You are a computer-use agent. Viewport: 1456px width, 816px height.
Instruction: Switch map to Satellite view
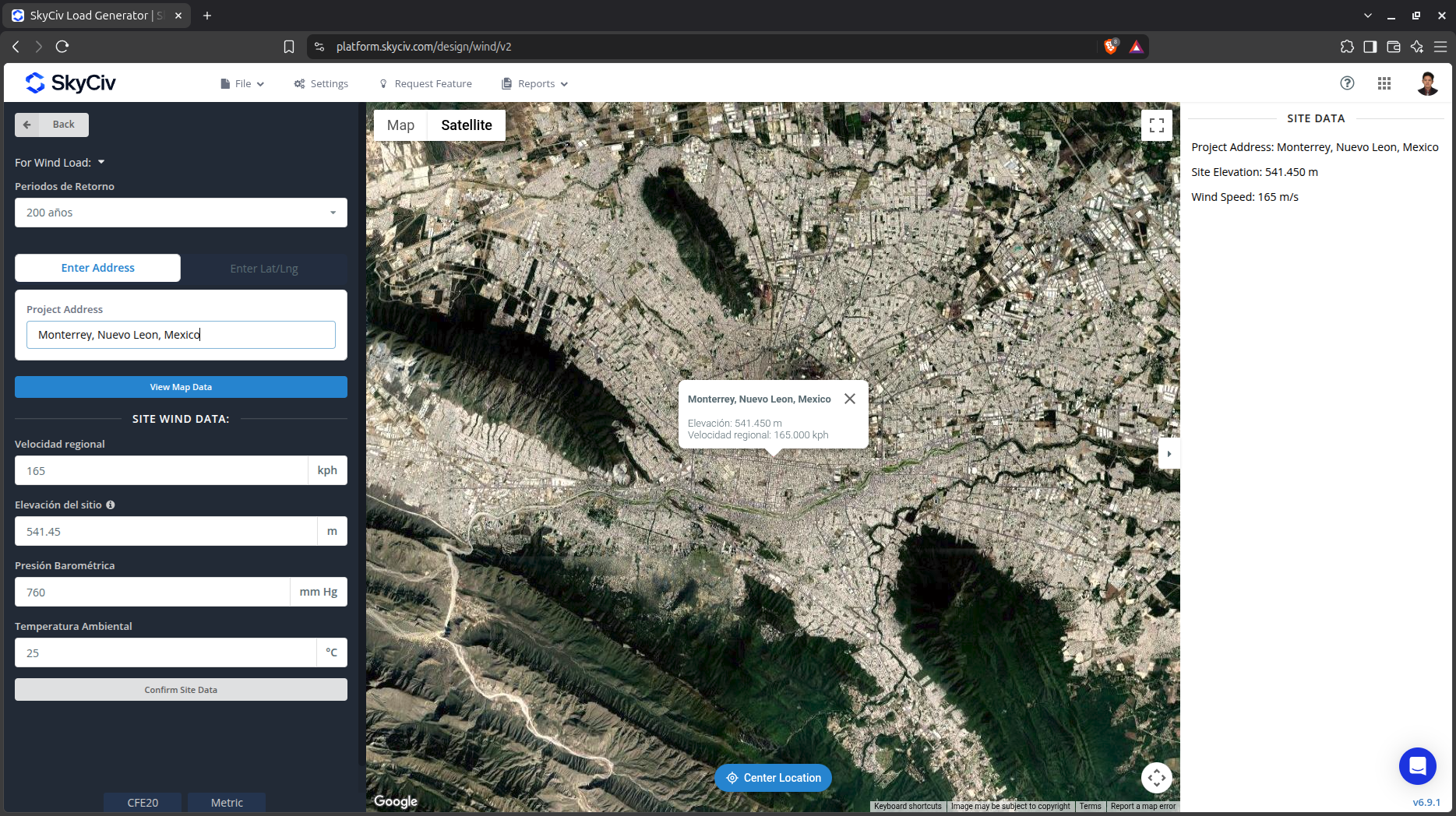[x=467, y=125]
